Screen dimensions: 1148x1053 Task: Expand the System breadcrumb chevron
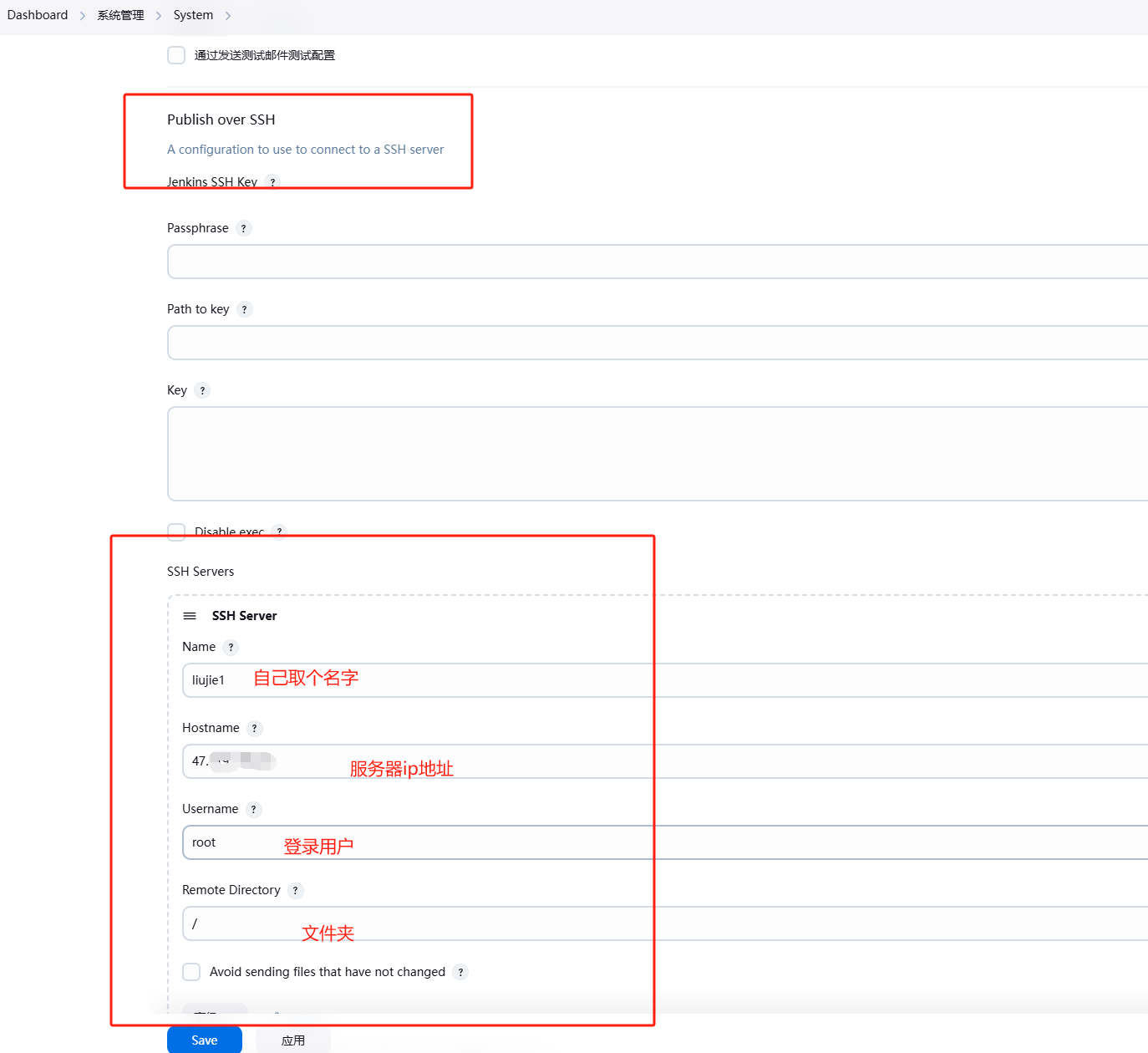tap(228, 16)
